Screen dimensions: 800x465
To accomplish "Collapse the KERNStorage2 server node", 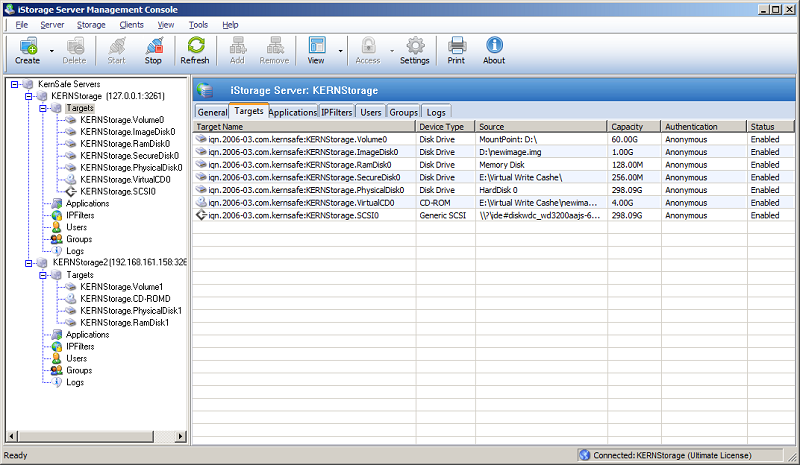I will 29,263.
